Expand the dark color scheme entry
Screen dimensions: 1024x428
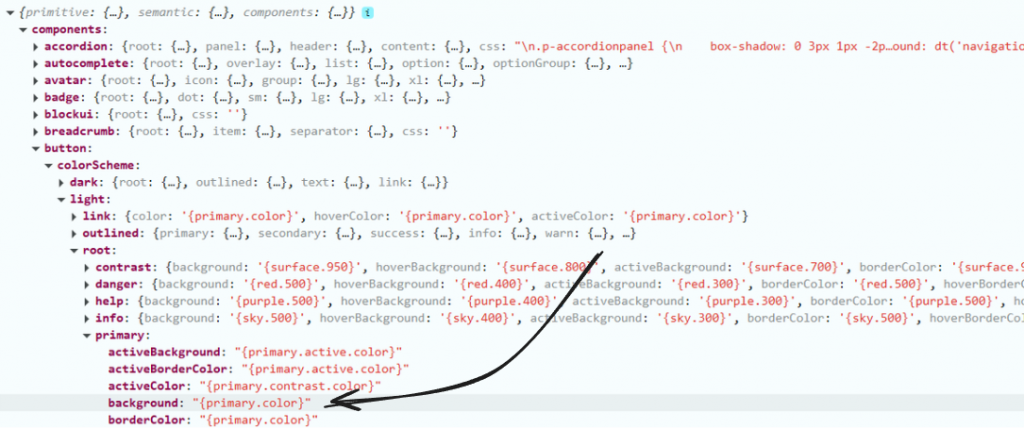[61, 182]
